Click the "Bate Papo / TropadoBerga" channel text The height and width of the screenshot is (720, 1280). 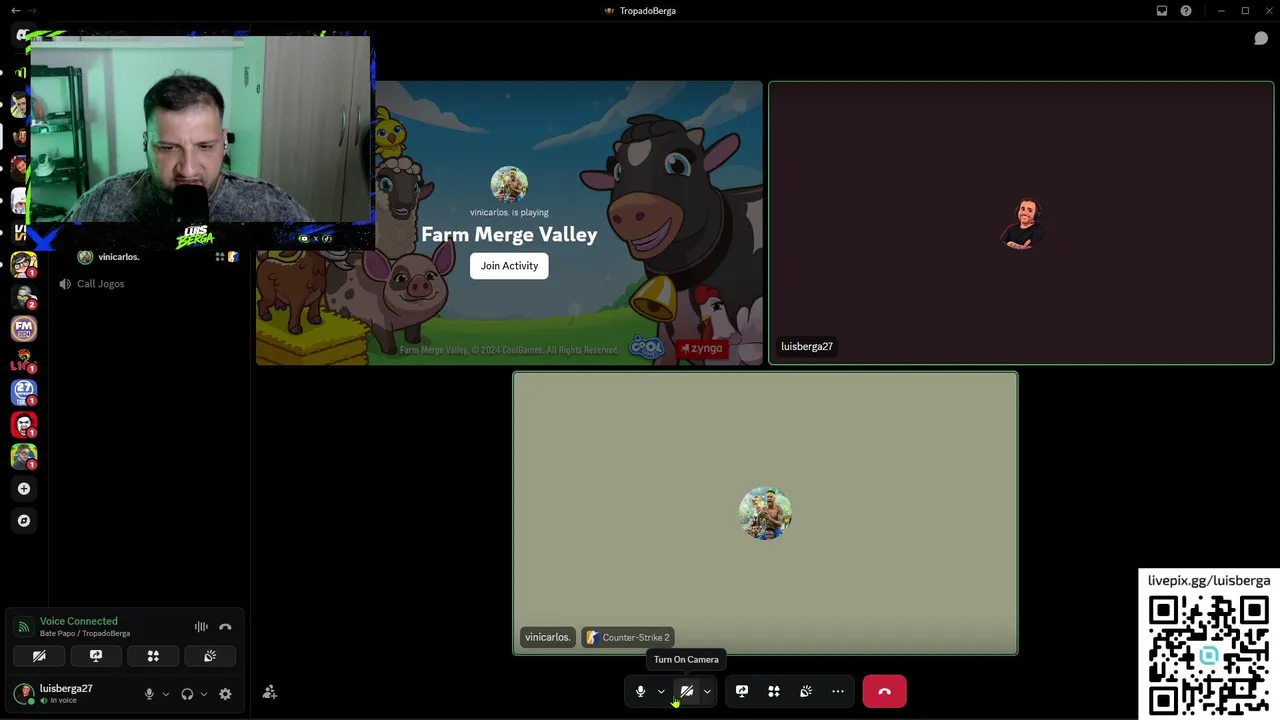pyautogui.click(x=85, y=634)
